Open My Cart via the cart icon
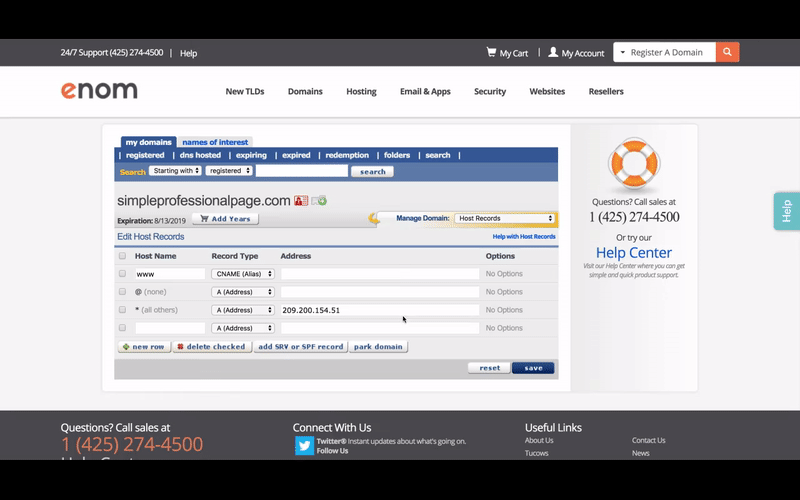The image size is (800, 500). [x=491, y=52]
